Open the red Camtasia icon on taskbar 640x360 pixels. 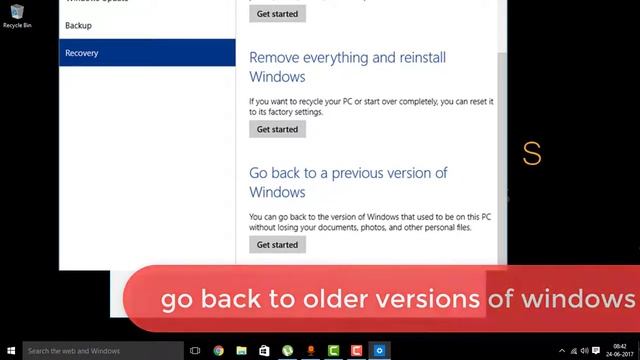coord(356,351)
